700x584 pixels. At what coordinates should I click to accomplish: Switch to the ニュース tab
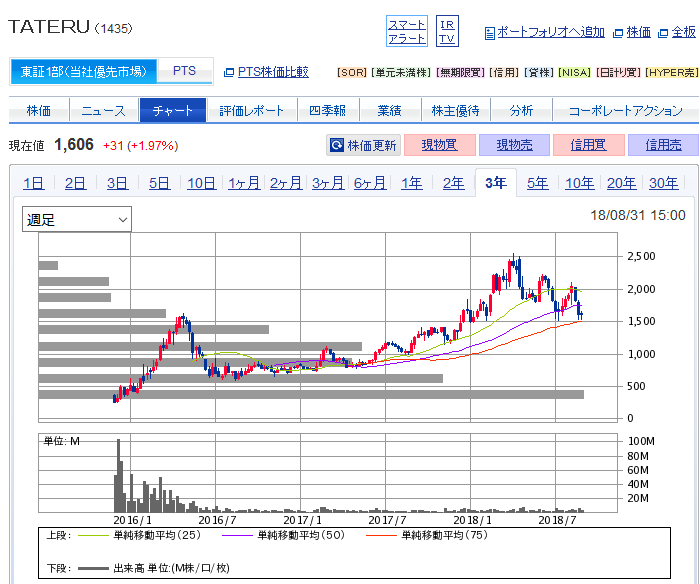104,111
